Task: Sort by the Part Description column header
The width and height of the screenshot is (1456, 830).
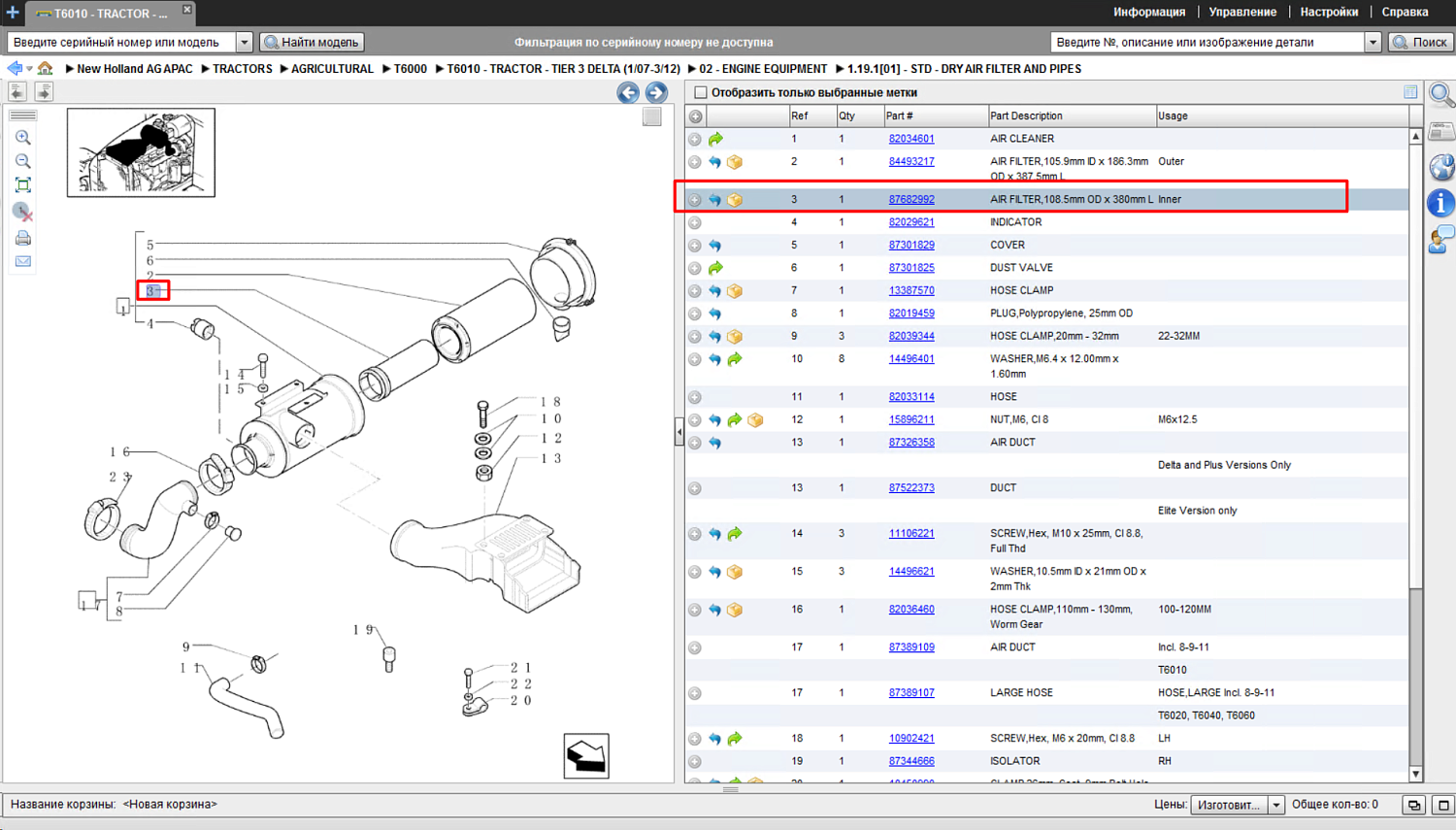Action: pyautogui.click(x=1071, y=116)
